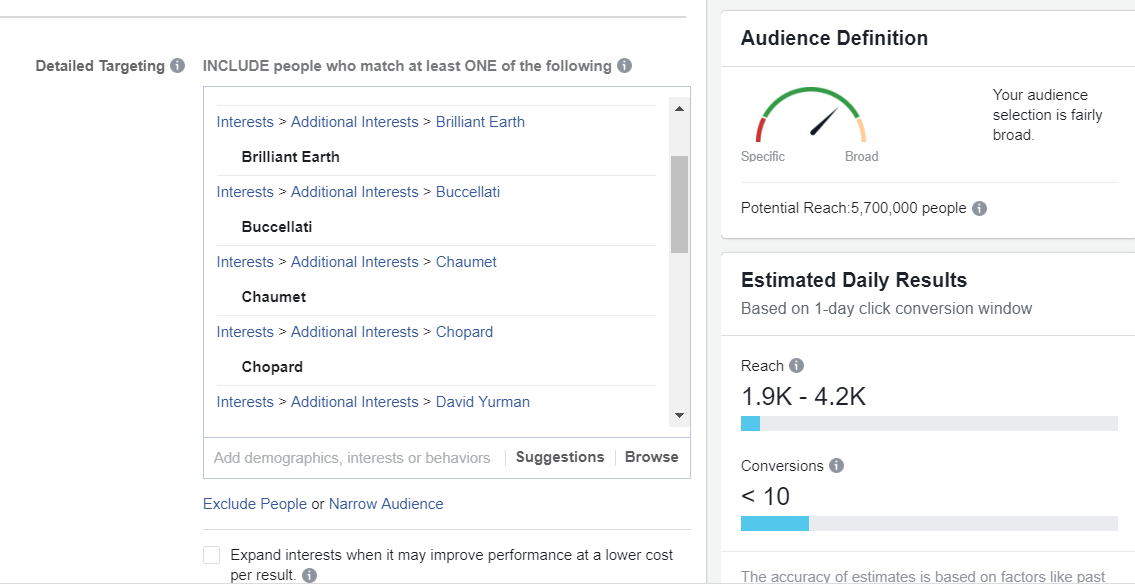
Task: Click the 'Detailed Targeting' label
Action: (100, 66)
